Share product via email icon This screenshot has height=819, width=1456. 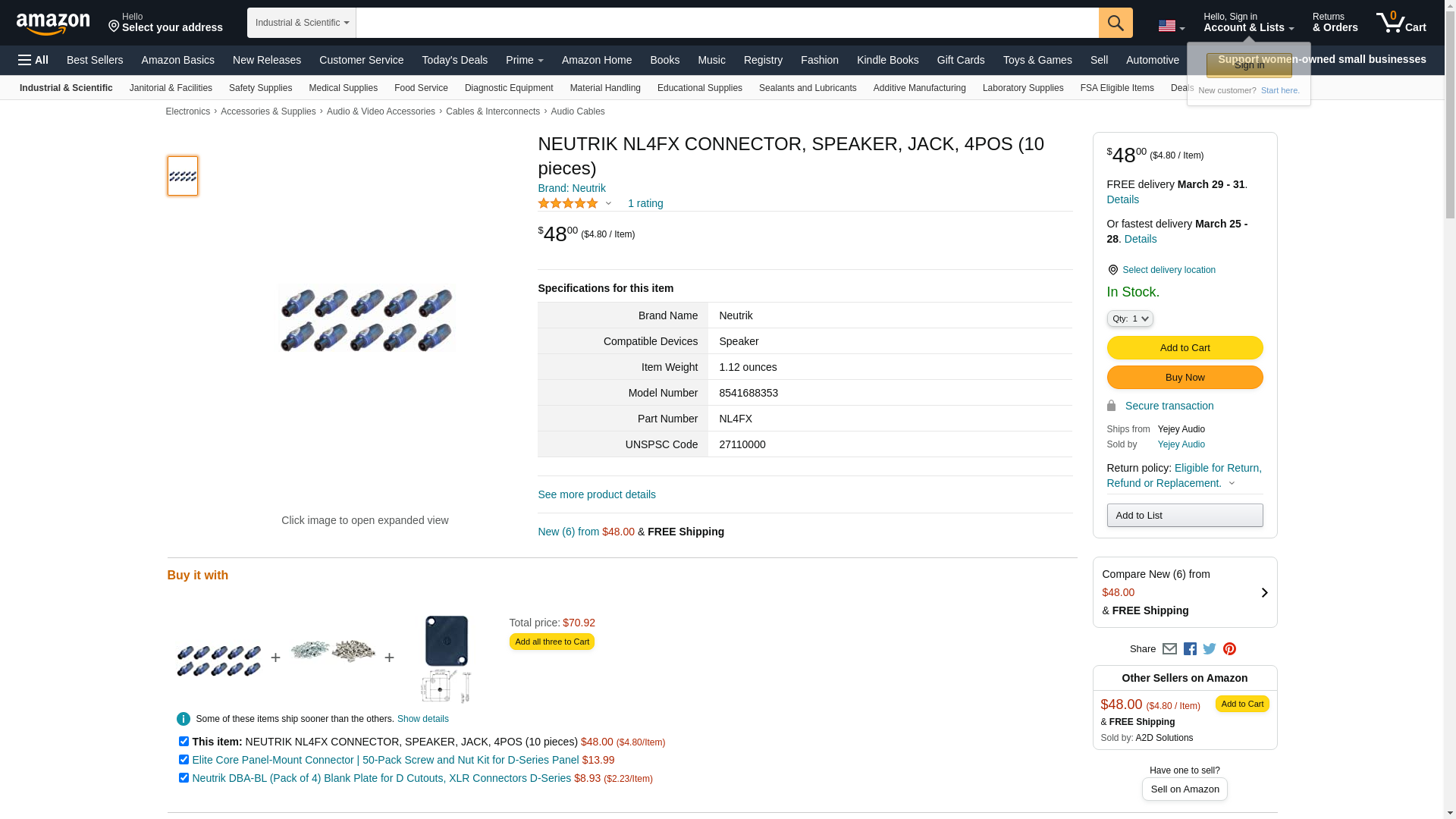[1169, 649]
